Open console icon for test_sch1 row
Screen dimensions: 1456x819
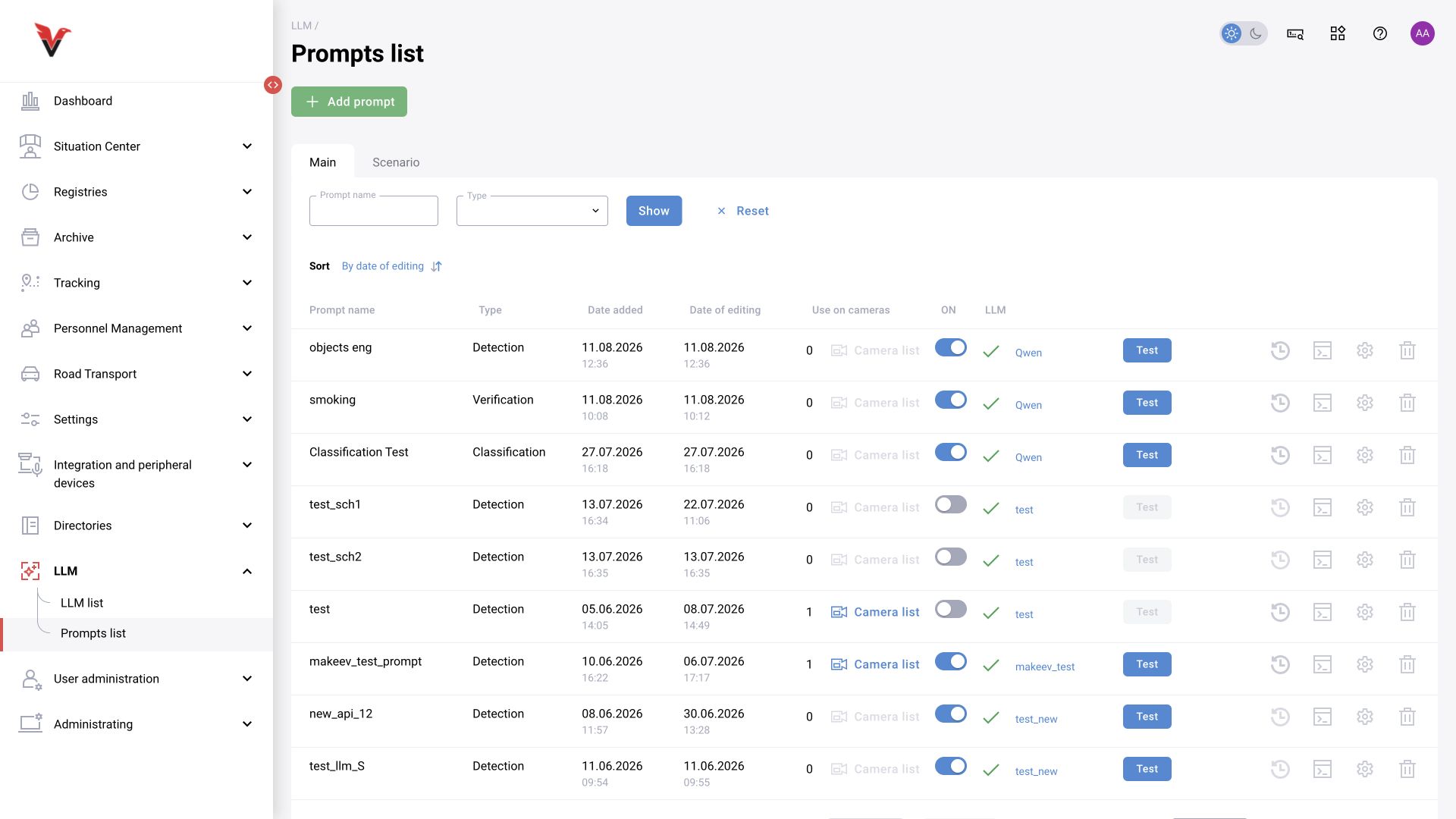pyautogui.click(x=1323, y=507)
